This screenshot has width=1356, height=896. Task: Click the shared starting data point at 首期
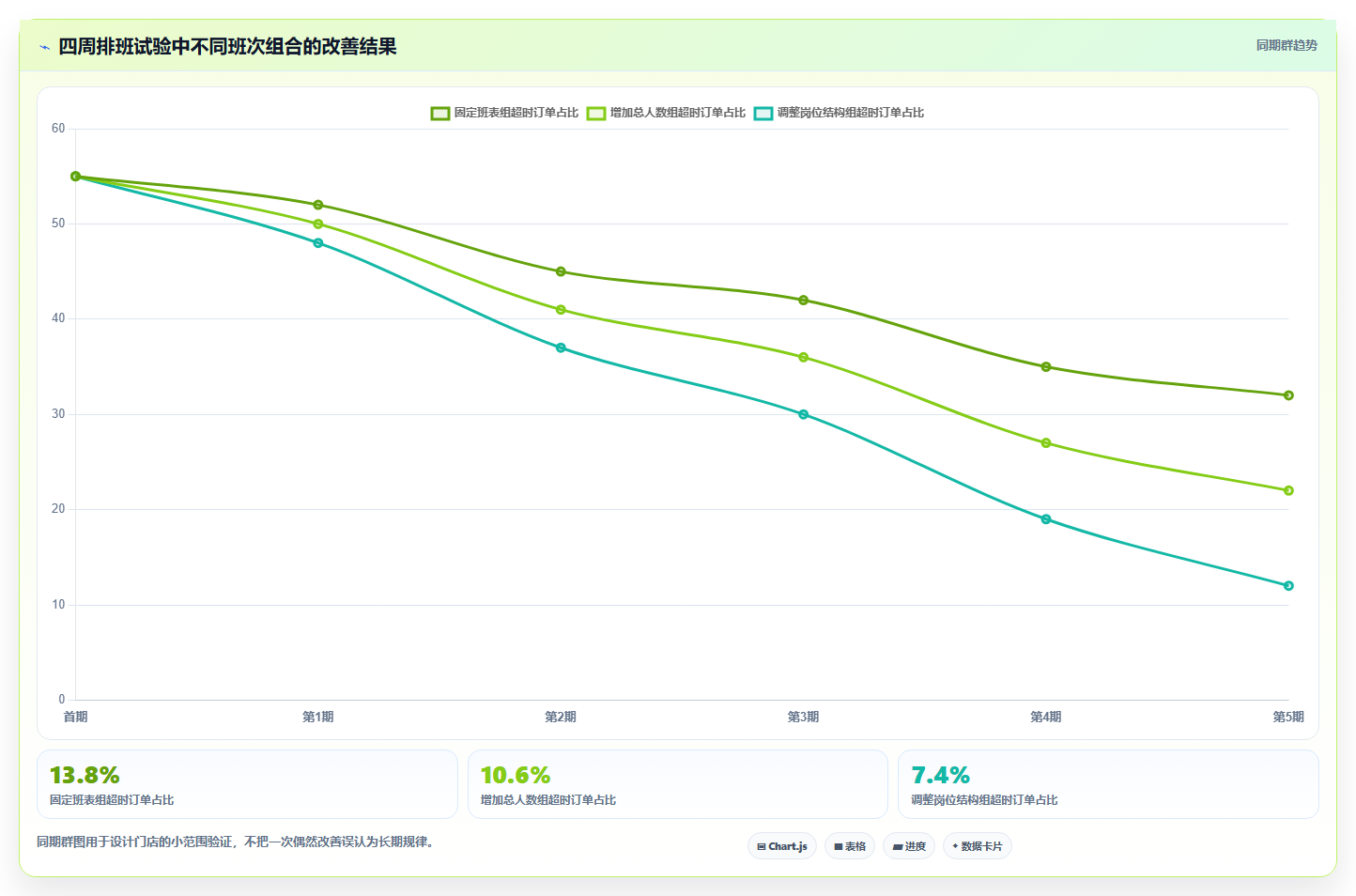tap(76, 177)
